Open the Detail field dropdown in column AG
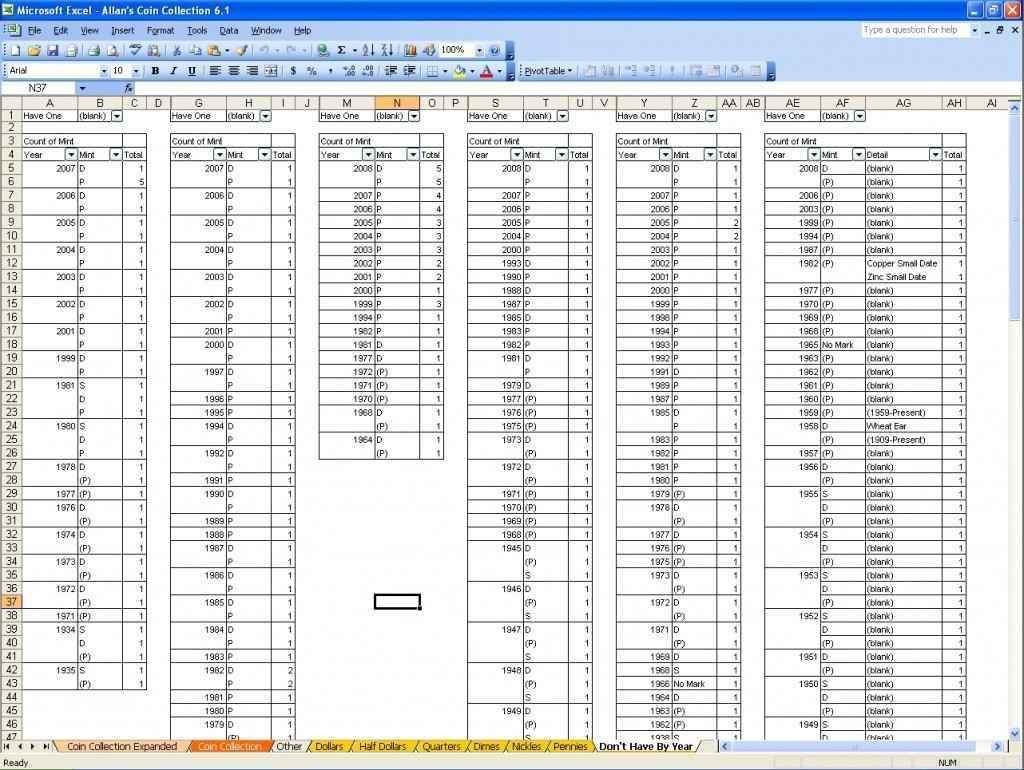1024x770 pixels. 935,155
